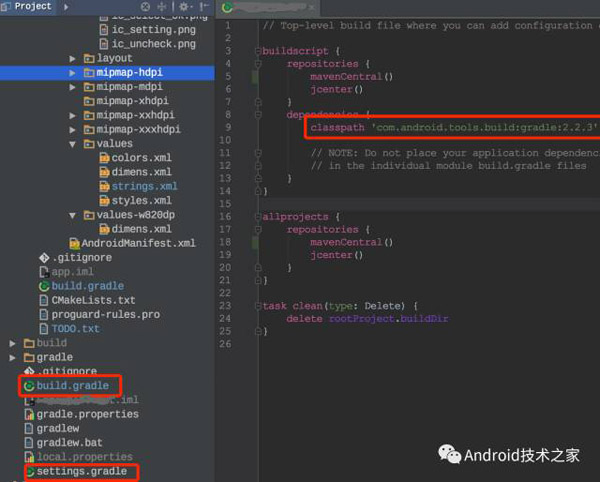The image size is (600, 482).
Task: Open build.gradle above CMakeLists.txt
Action: 88,286
